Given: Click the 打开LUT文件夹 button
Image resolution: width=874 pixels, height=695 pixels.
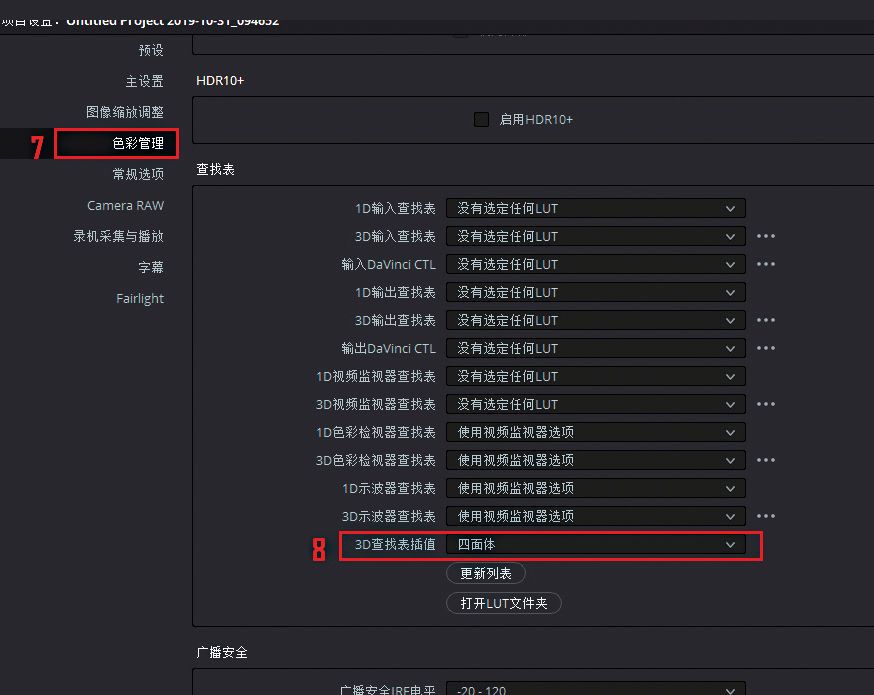Looking at the screenshot, I should click(503, 603).
